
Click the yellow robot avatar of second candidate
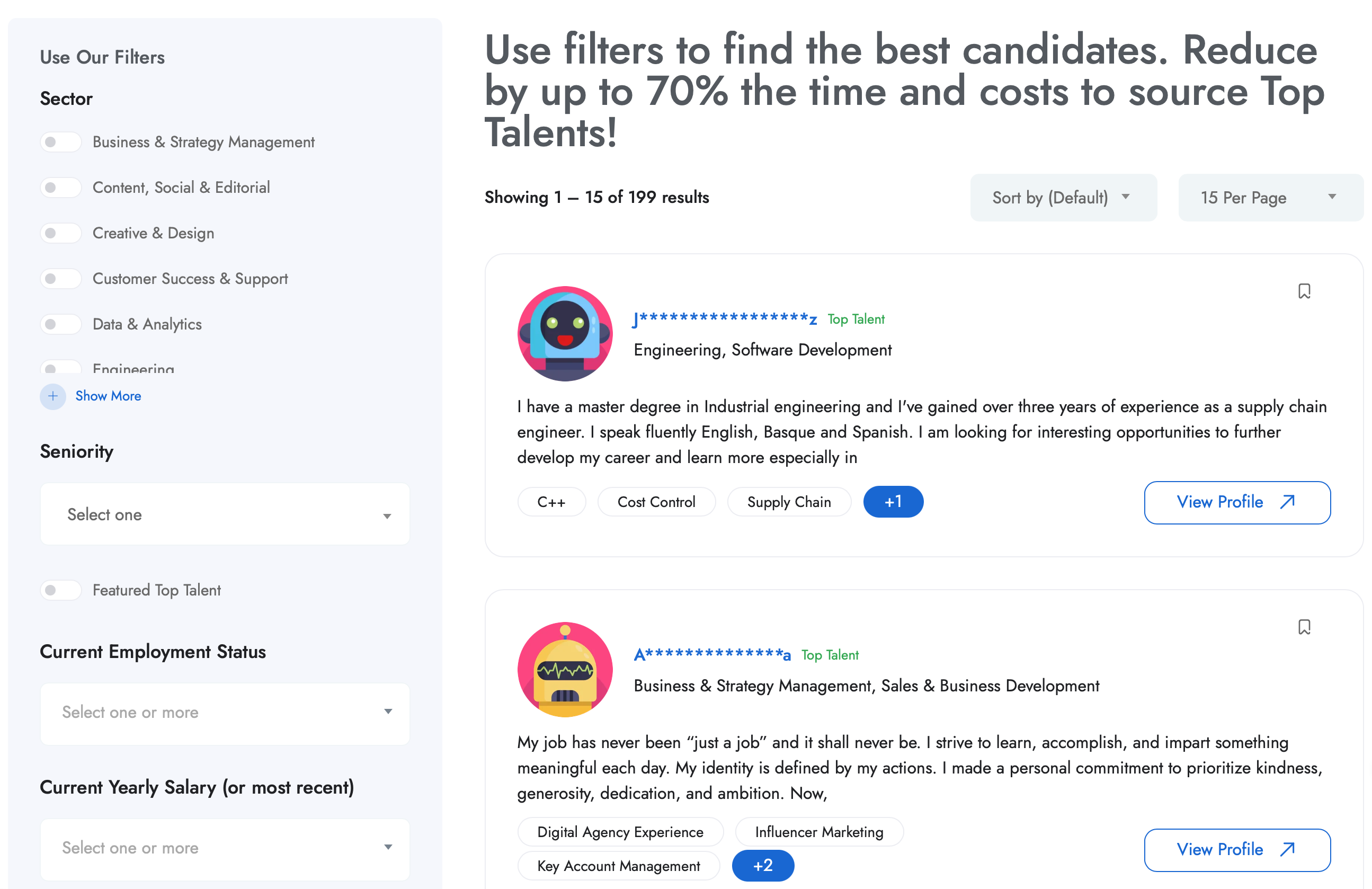point(565,669)
